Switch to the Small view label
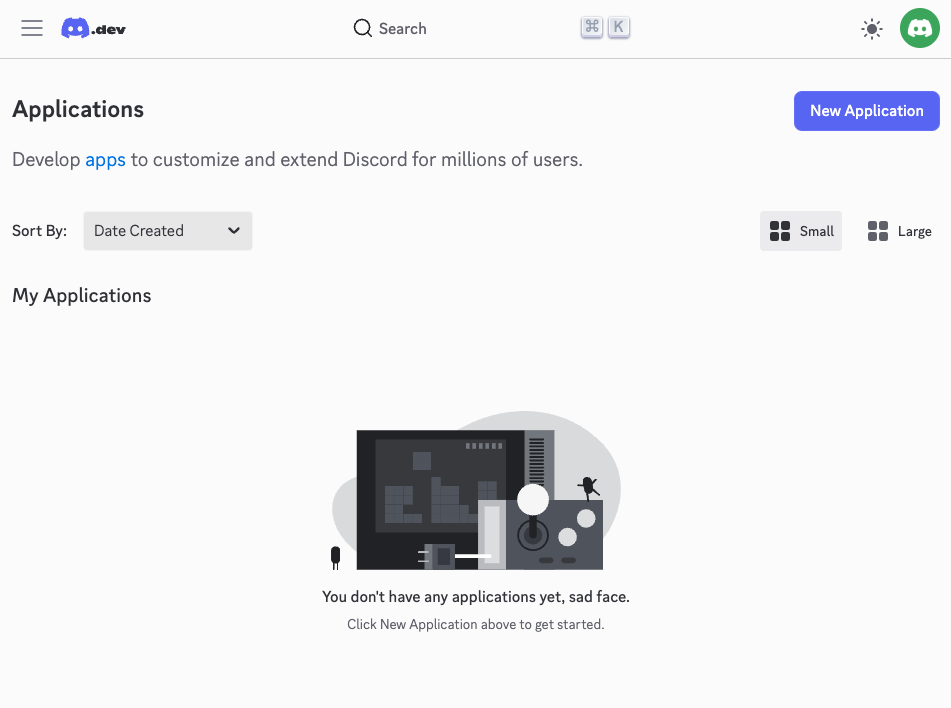 point(816,231)
